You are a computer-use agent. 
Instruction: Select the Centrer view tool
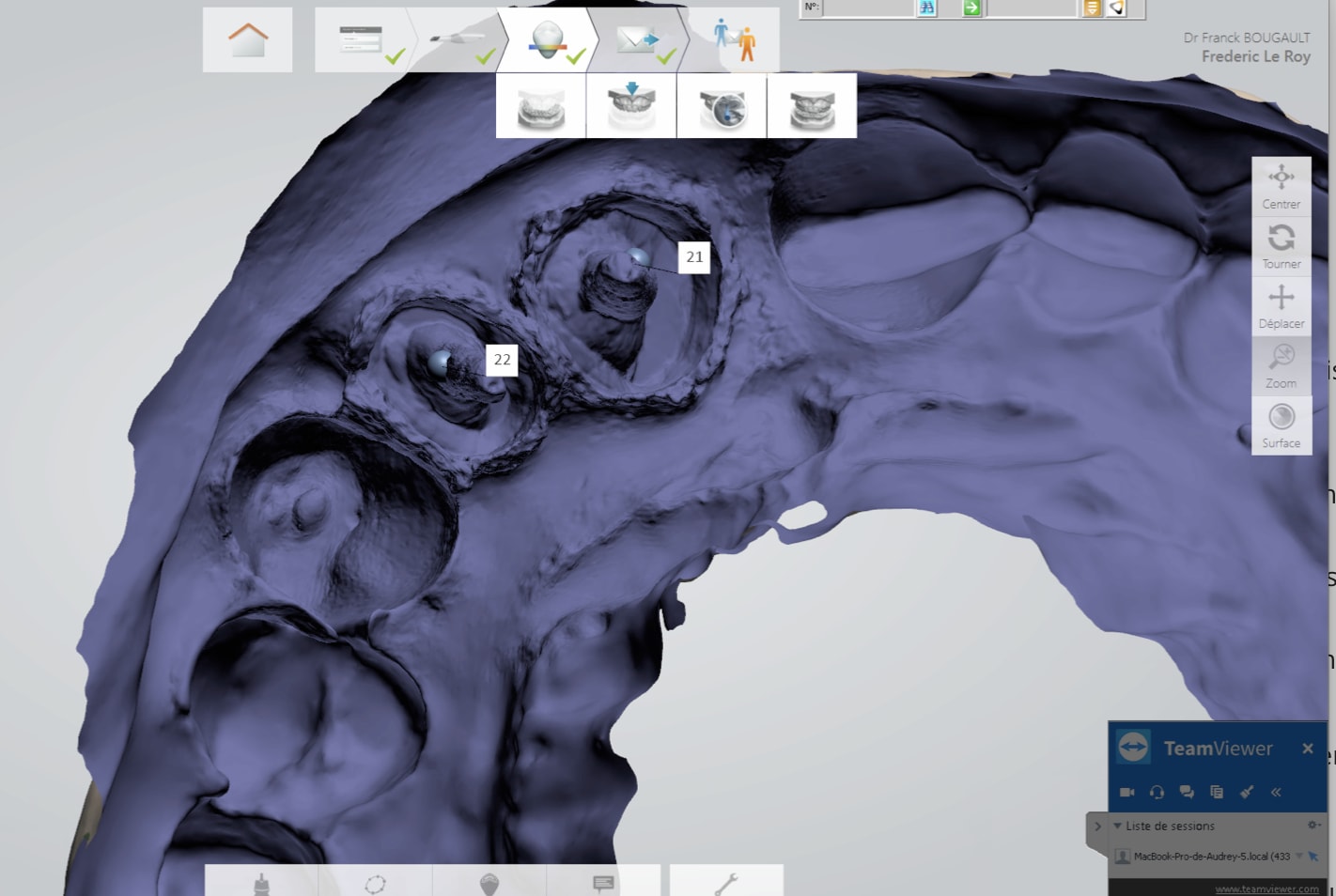tap(1281, 186)
